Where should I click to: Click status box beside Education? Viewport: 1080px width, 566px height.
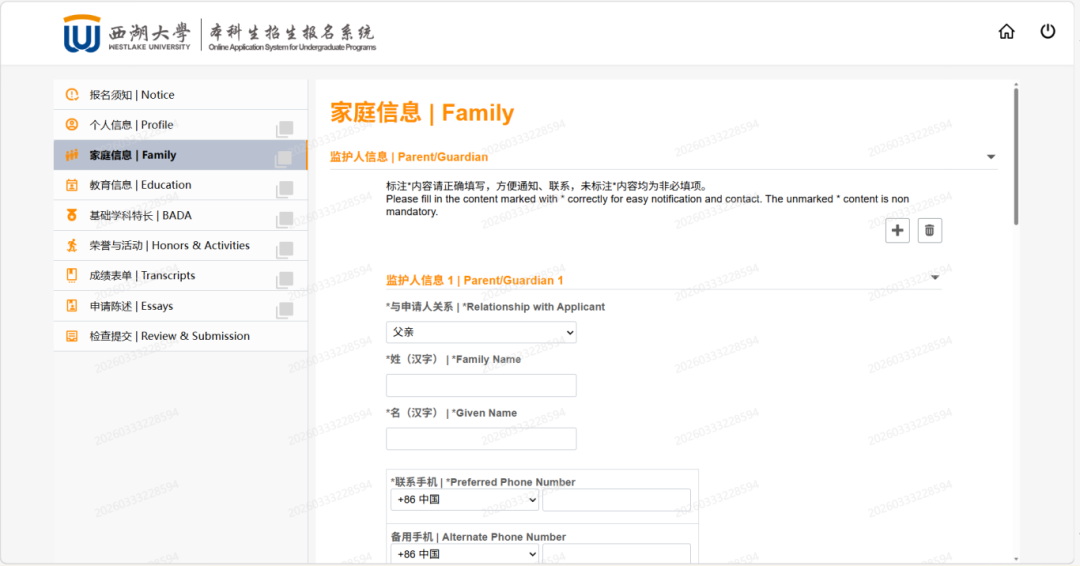tap(284, 189)
